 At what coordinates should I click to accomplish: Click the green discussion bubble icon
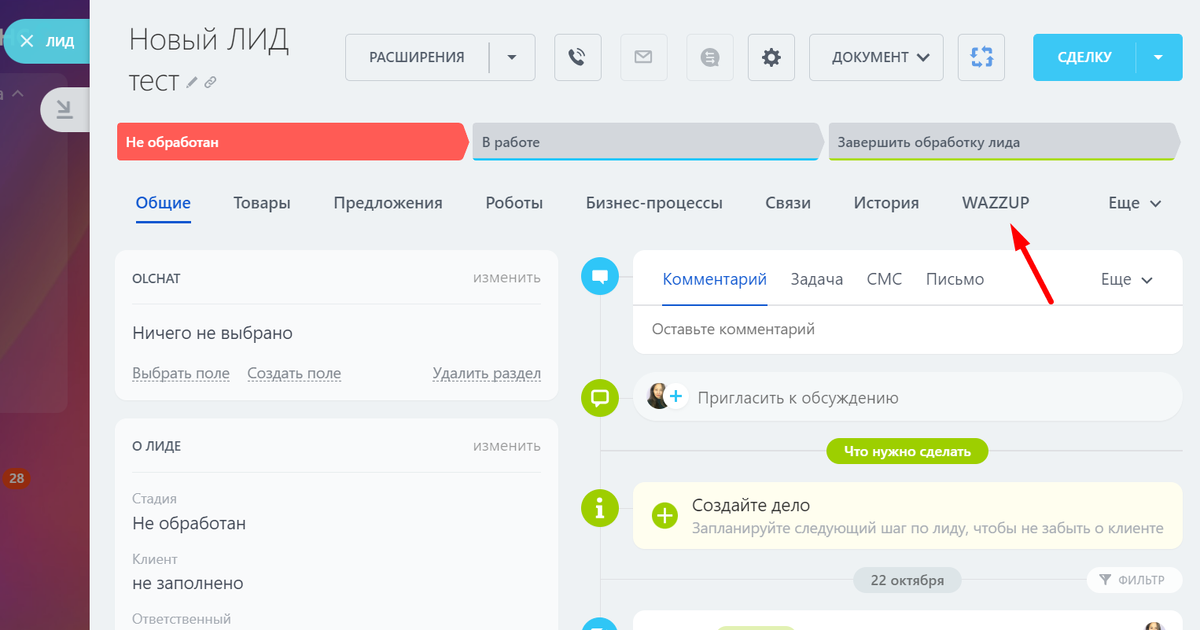click(599, 398)
